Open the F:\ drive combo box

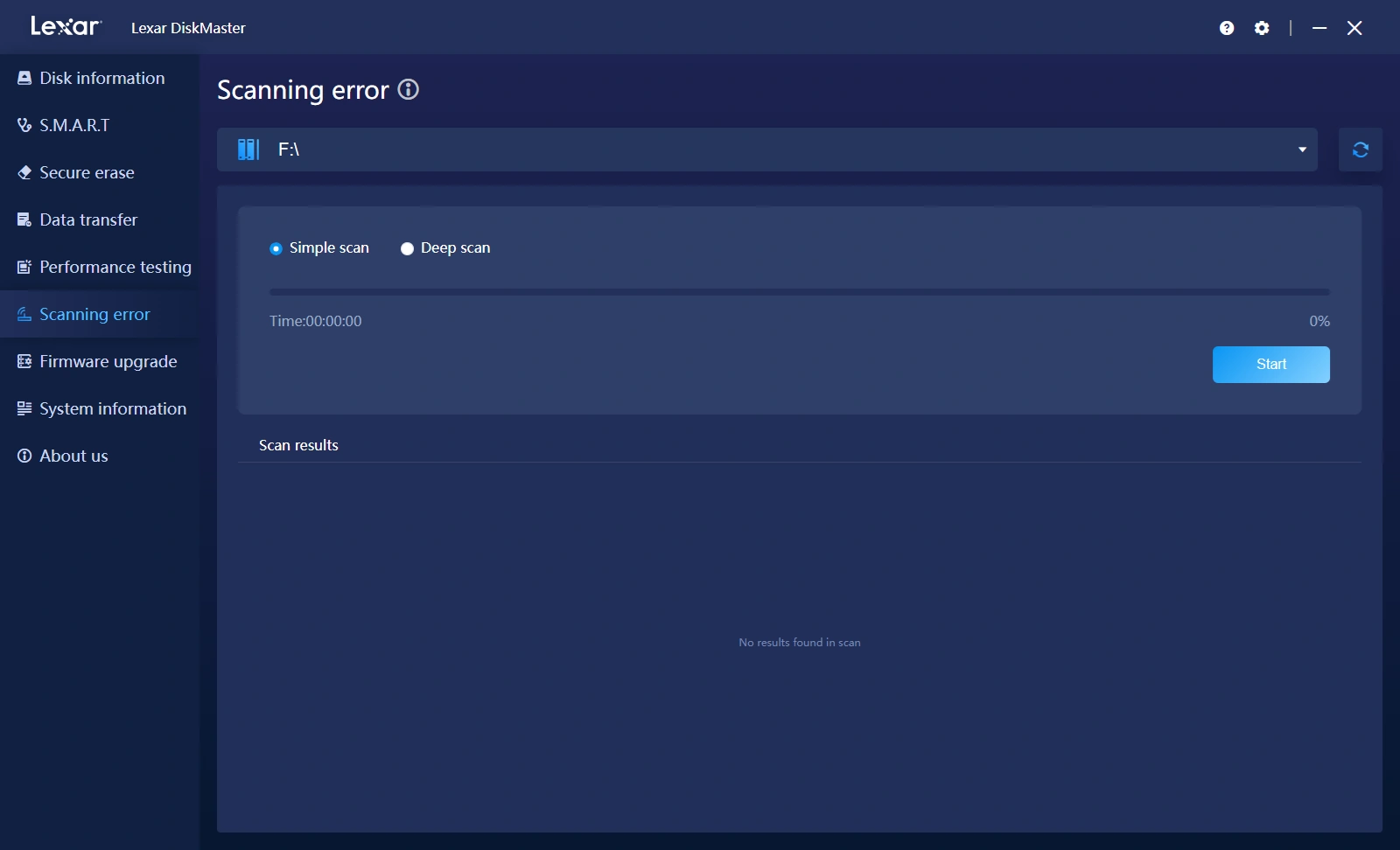point(767,150)
